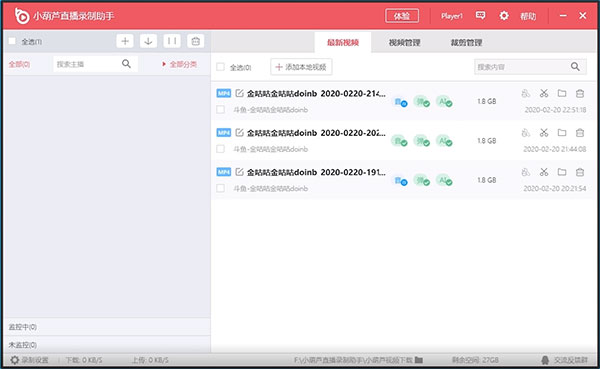
Task: Click the magnifier in content search box
Action: click(x=575, y=67)
